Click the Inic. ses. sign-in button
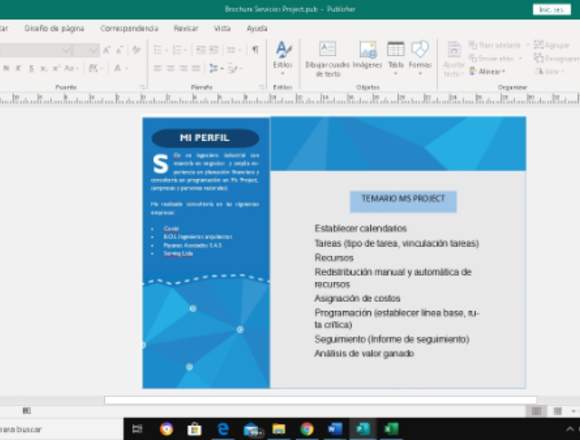Image resolution: width=580 pixels, height=440 pixels. tap(552, 10)
